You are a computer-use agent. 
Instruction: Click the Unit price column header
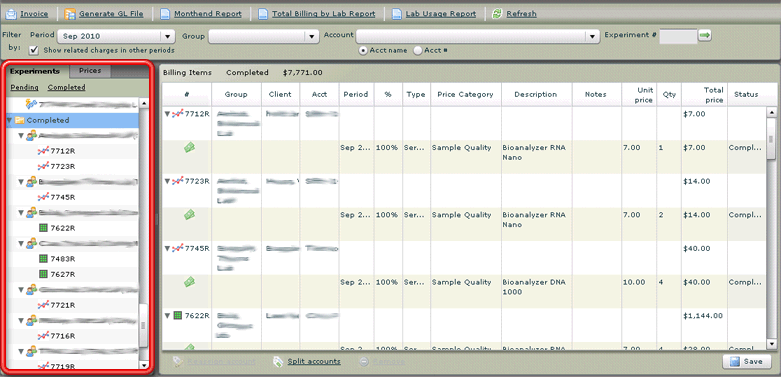coord(639,94)
